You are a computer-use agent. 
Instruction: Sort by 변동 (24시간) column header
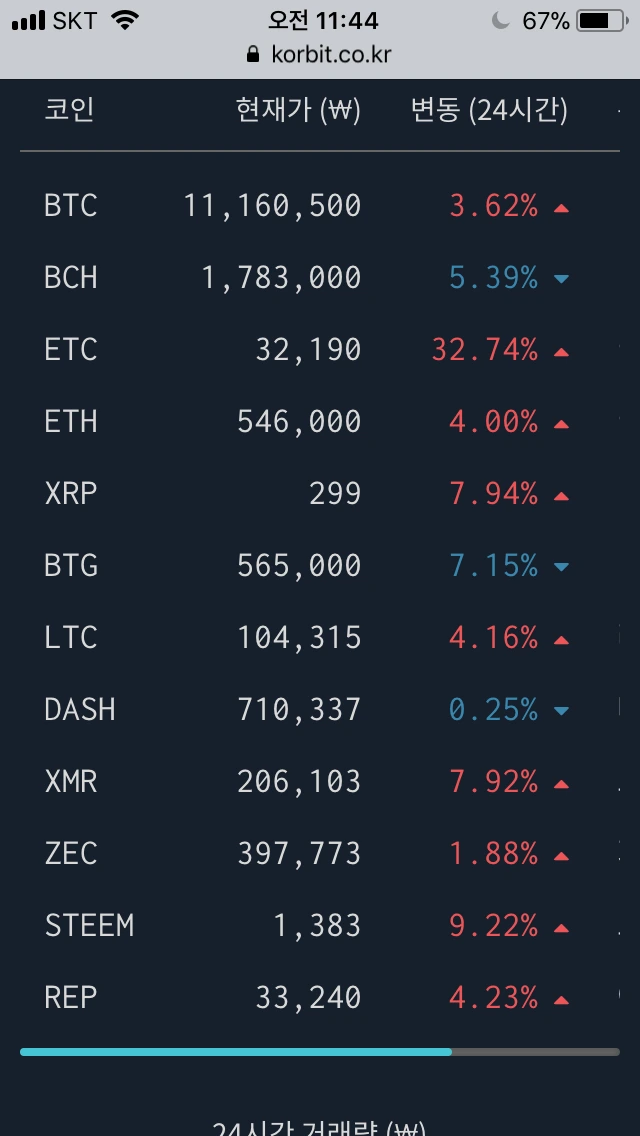[x=490, y=111]
